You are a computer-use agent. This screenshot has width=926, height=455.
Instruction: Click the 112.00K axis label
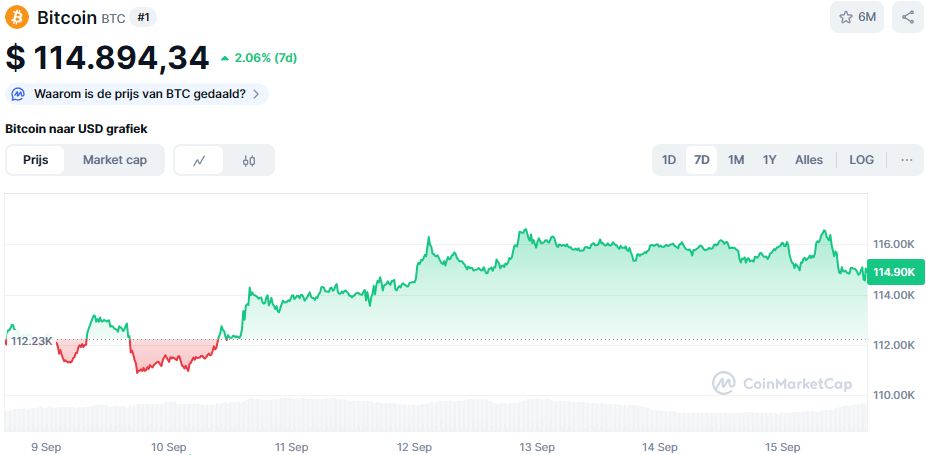[894, 345]
